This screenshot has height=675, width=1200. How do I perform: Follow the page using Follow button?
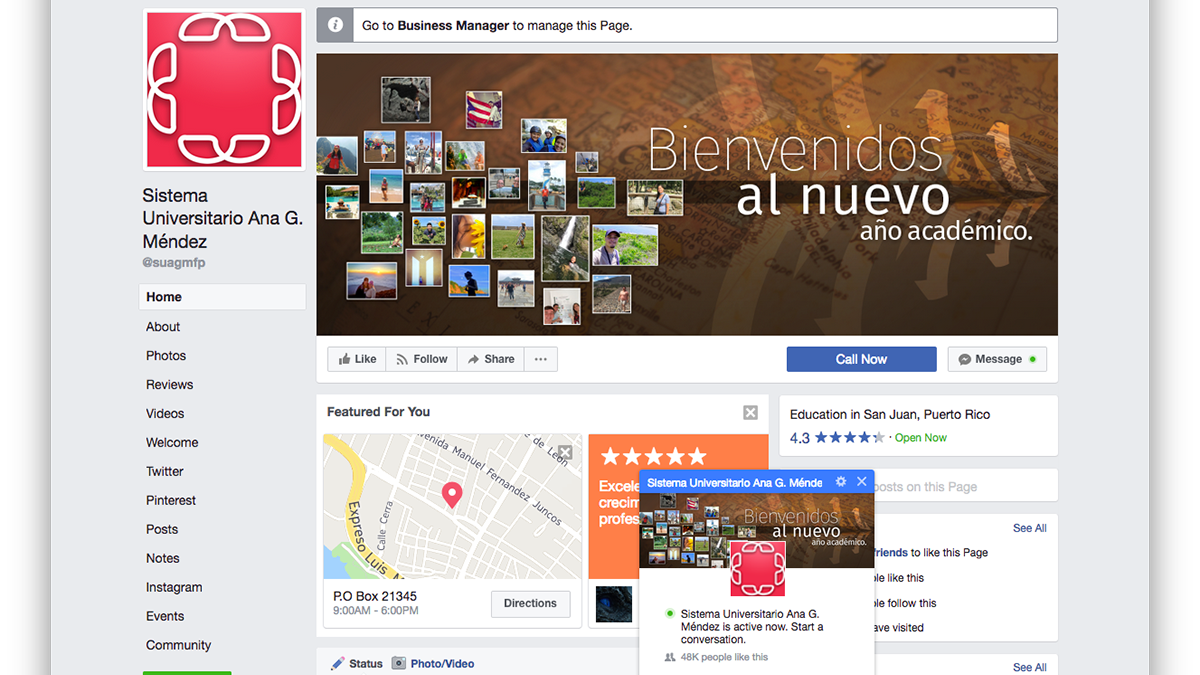pos(421,359)
